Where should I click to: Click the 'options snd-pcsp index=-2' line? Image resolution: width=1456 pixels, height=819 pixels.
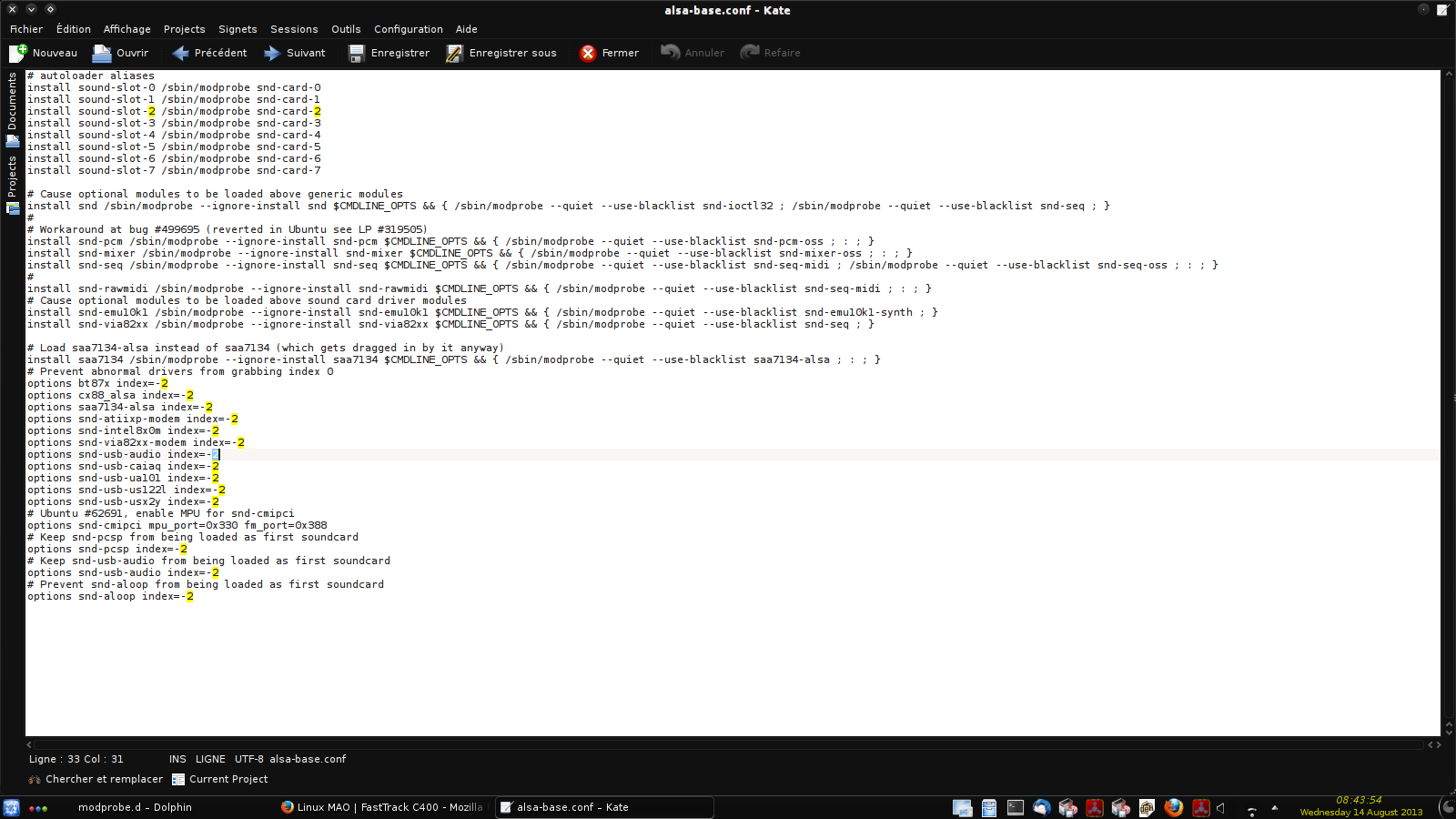click(x=107, y=550)
